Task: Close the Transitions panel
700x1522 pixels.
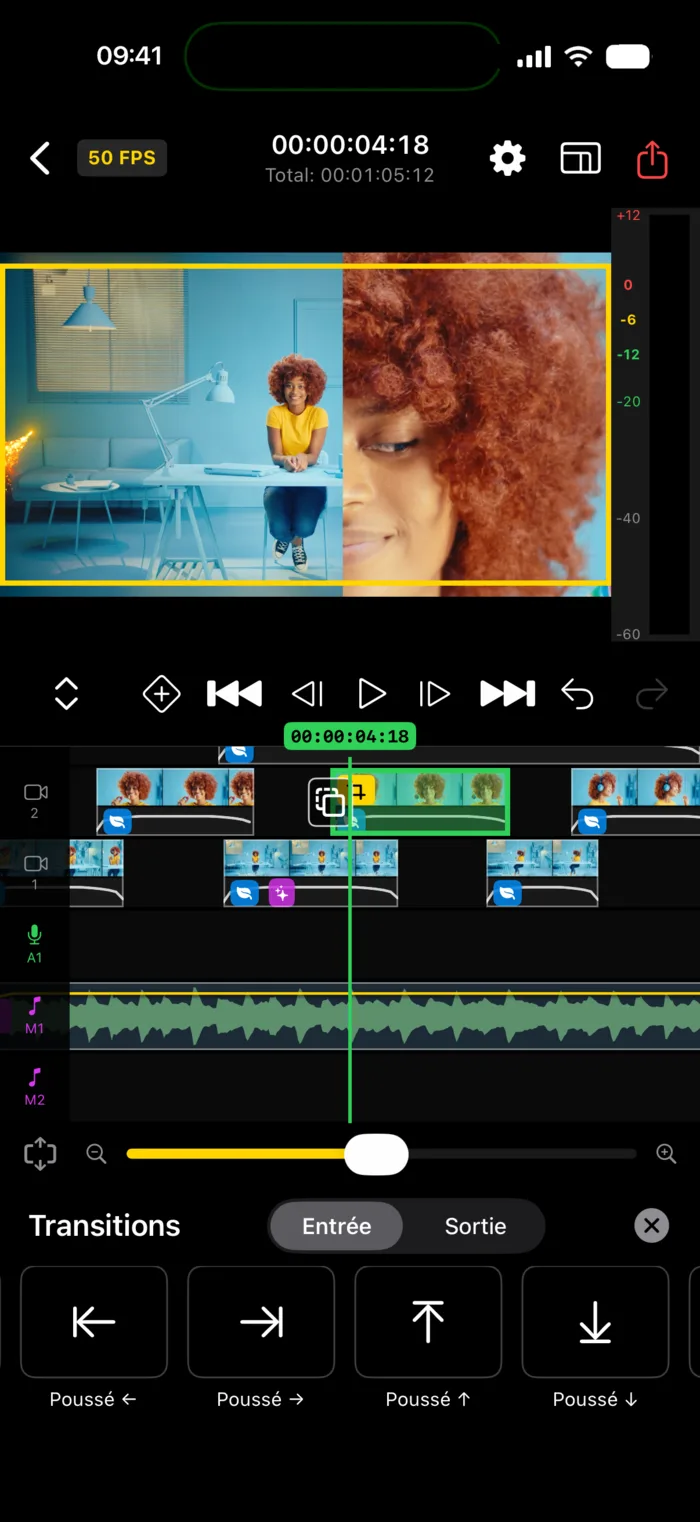Action: [x=652, y=1226]
